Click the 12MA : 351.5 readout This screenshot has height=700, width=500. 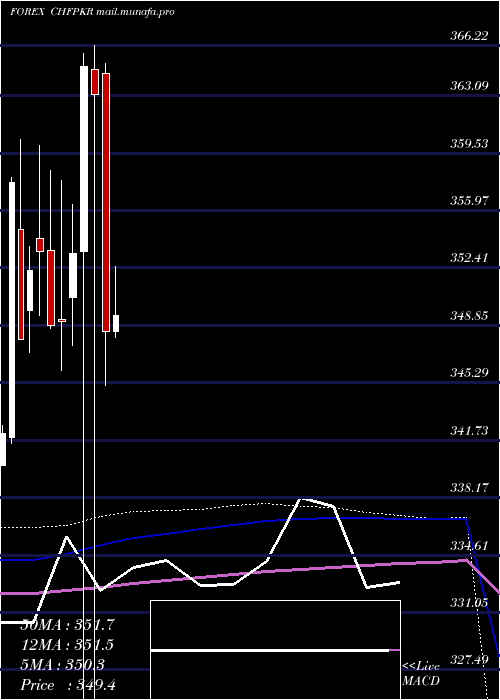pos(67,645)
